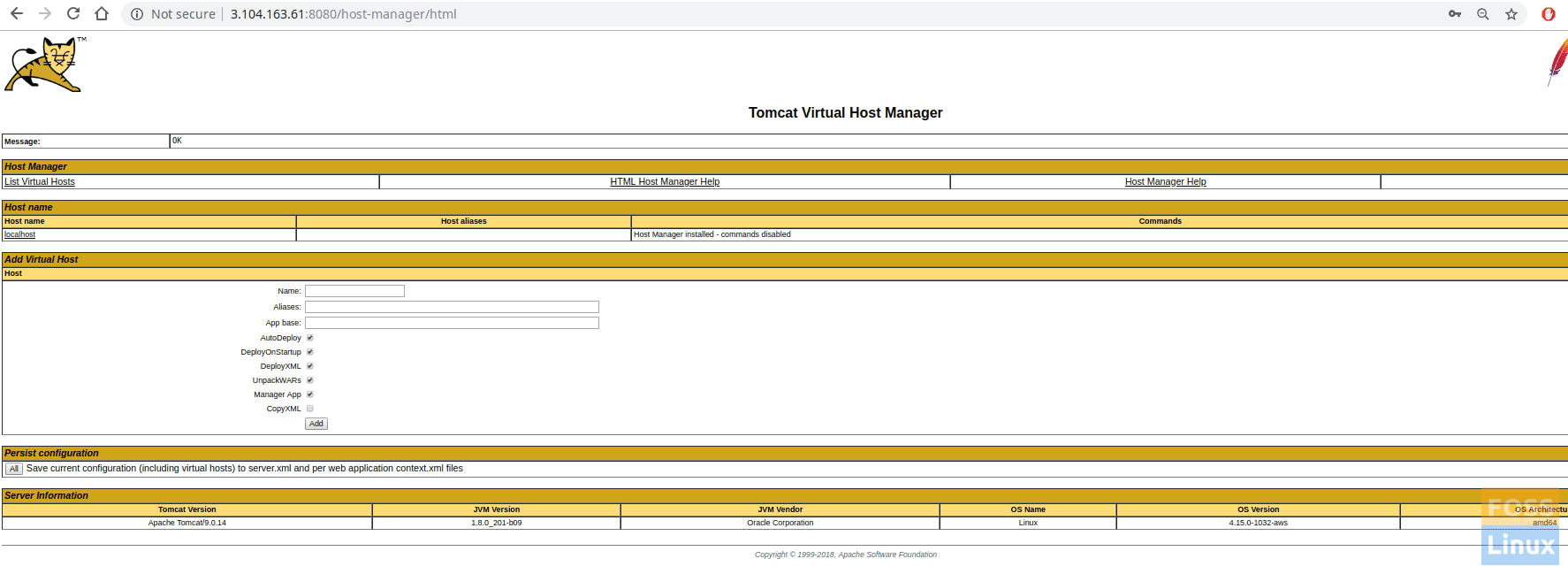This screenshot has width=1568, height=574.
Task: Go forward in browser history
Action: click(45, 14)
